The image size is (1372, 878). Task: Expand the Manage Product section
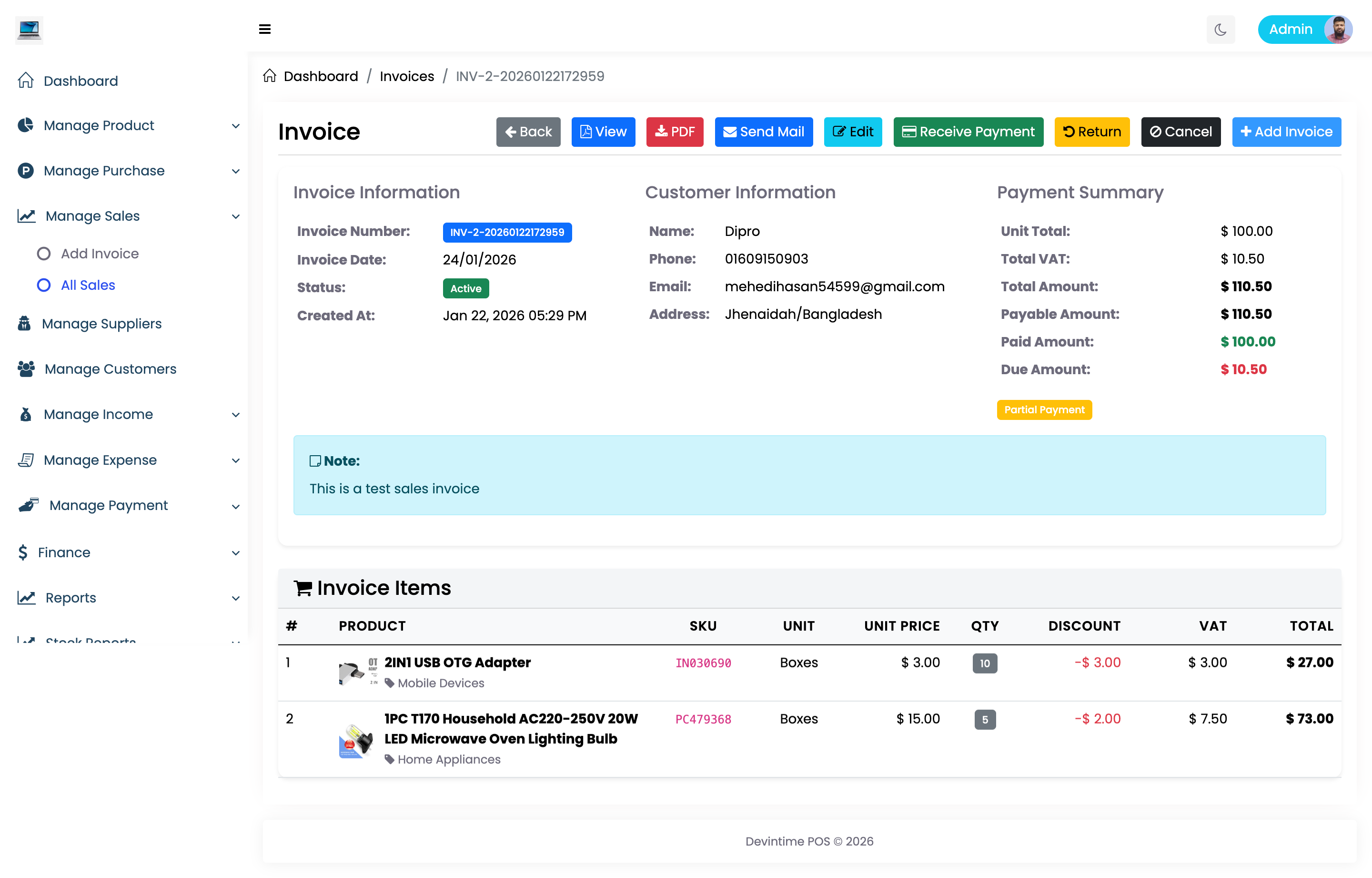tap(235, 125)
